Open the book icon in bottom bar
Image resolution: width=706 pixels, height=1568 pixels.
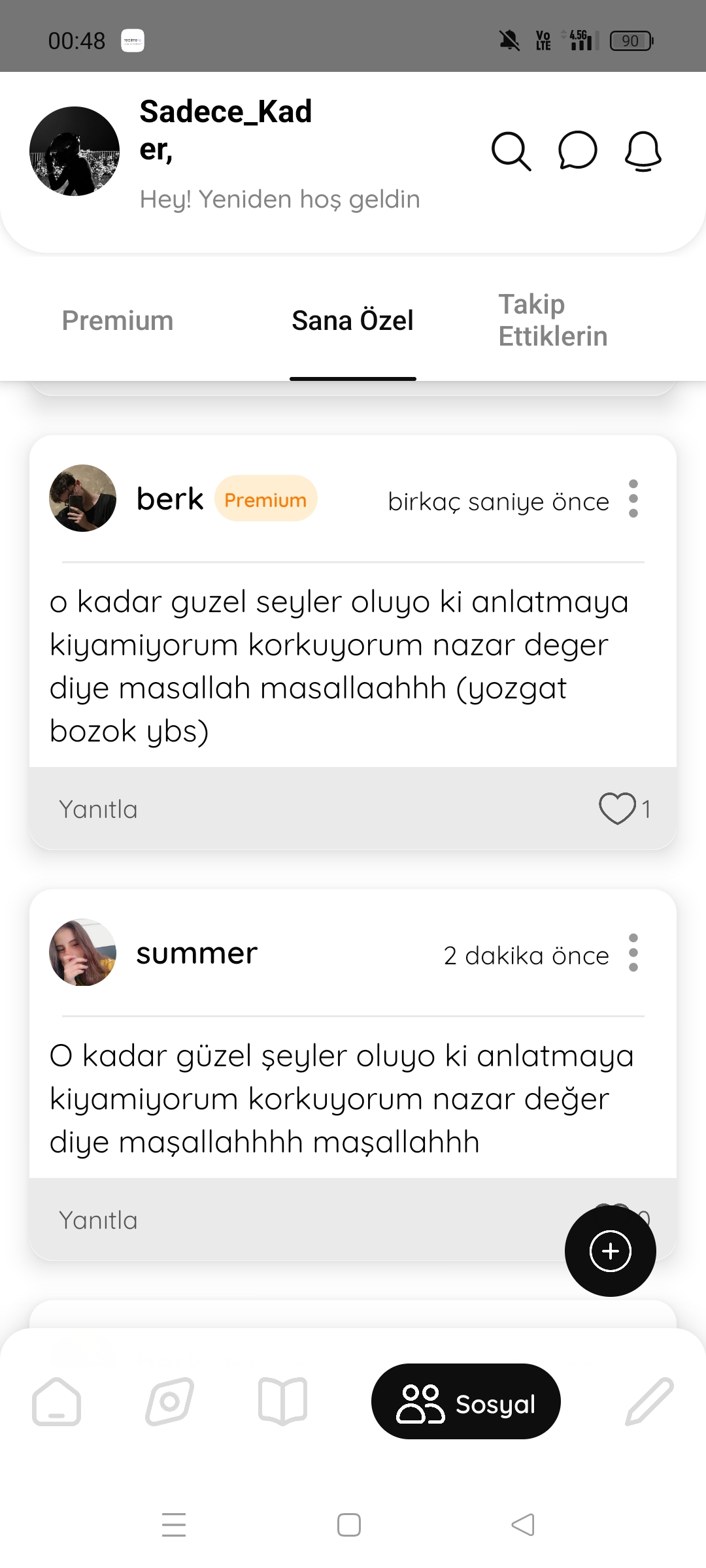tap(282, 1401)
